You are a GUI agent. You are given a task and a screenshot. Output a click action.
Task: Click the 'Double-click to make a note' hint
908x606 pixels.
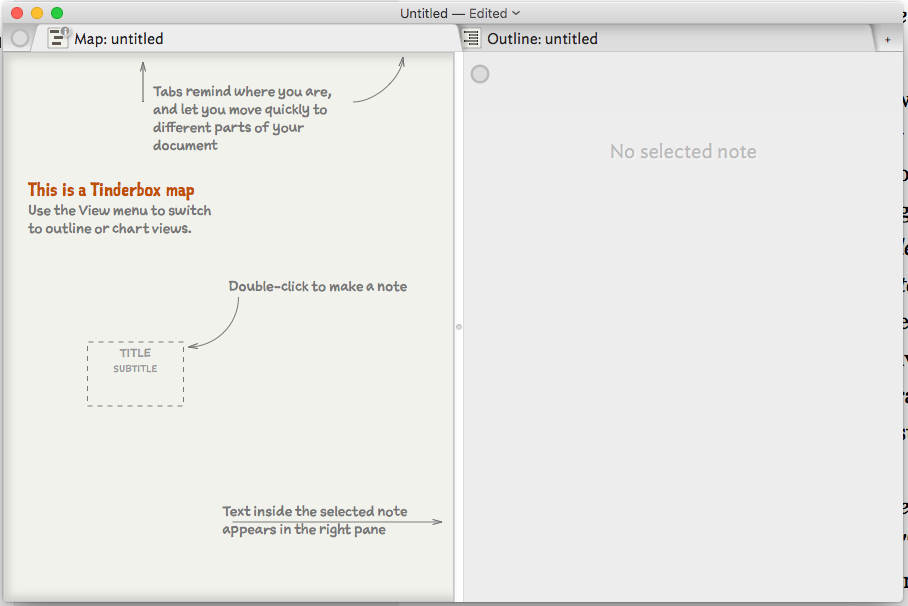pos(317,286)
